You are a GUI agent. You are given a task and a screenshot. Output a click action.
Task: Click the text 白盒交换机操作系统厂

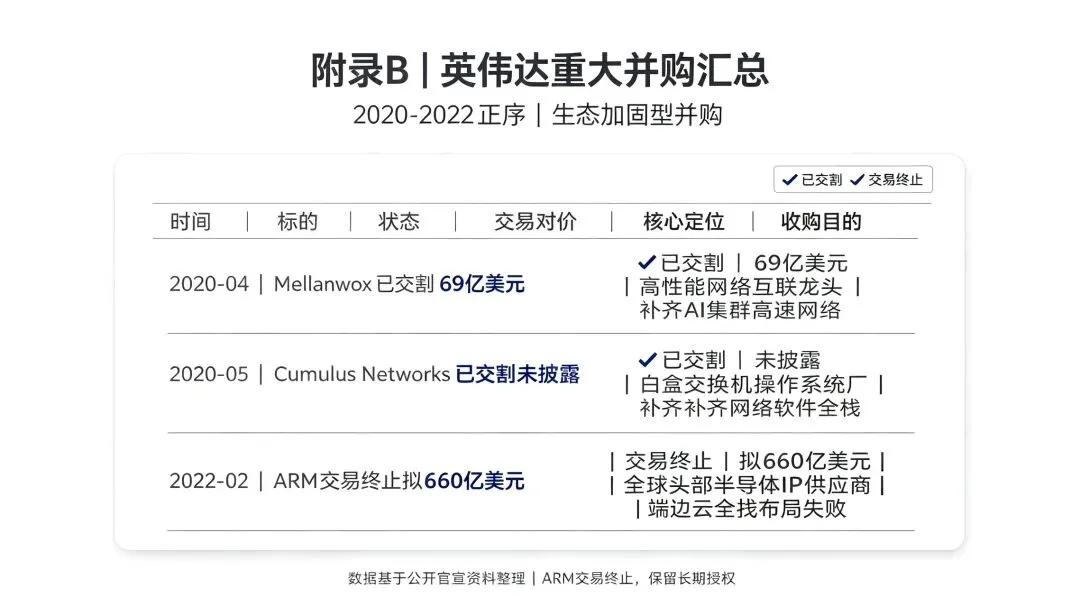pos(754,384)
